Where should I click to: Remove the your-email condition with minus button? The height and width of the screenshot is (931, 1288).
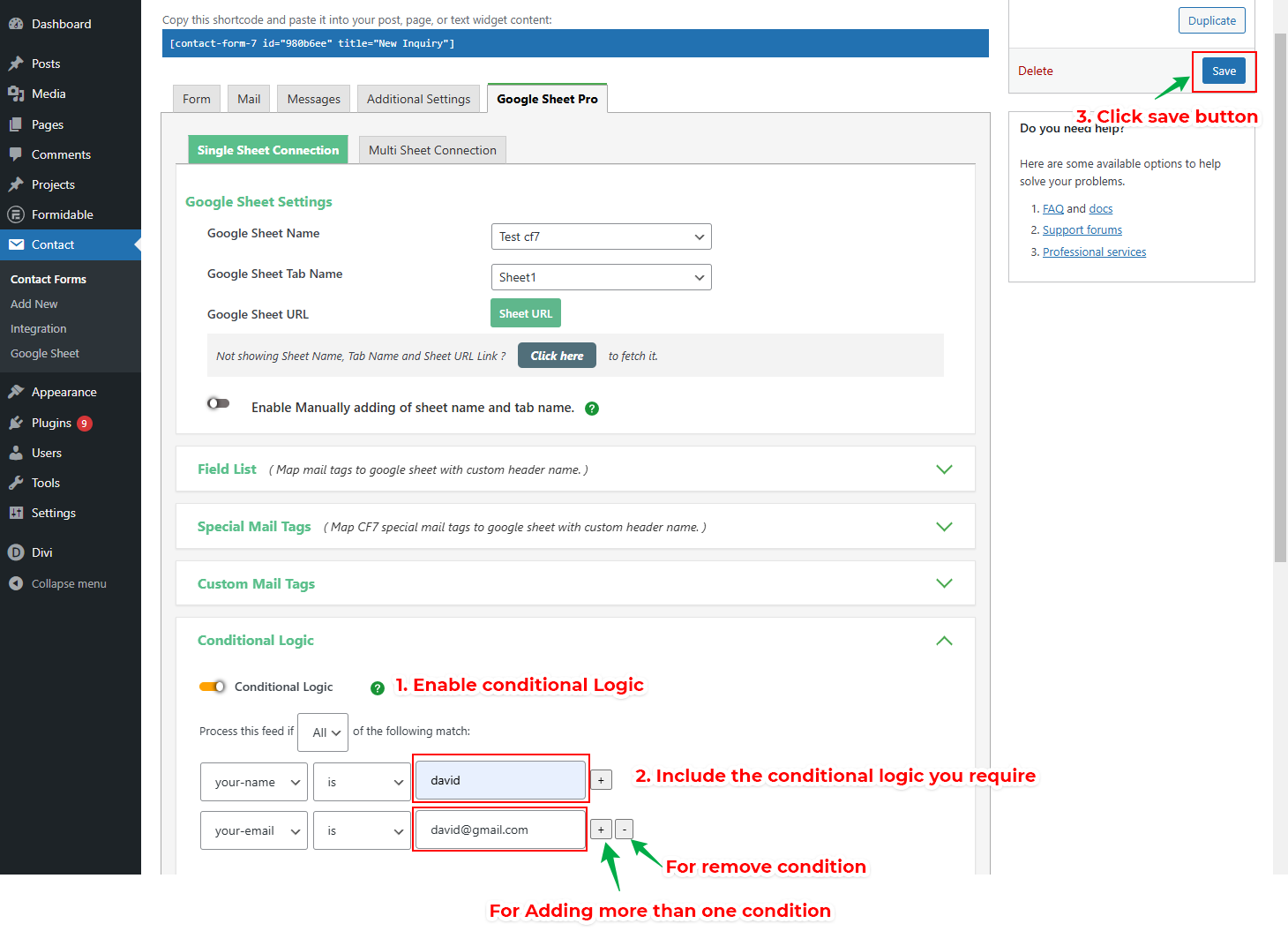(x=624, y=830)
